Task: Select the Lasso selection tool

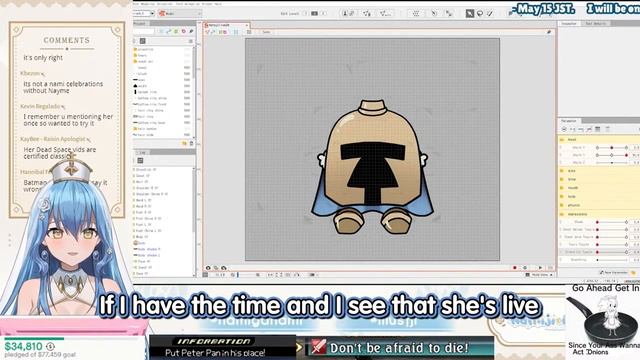Action: (x=480, y=13)
